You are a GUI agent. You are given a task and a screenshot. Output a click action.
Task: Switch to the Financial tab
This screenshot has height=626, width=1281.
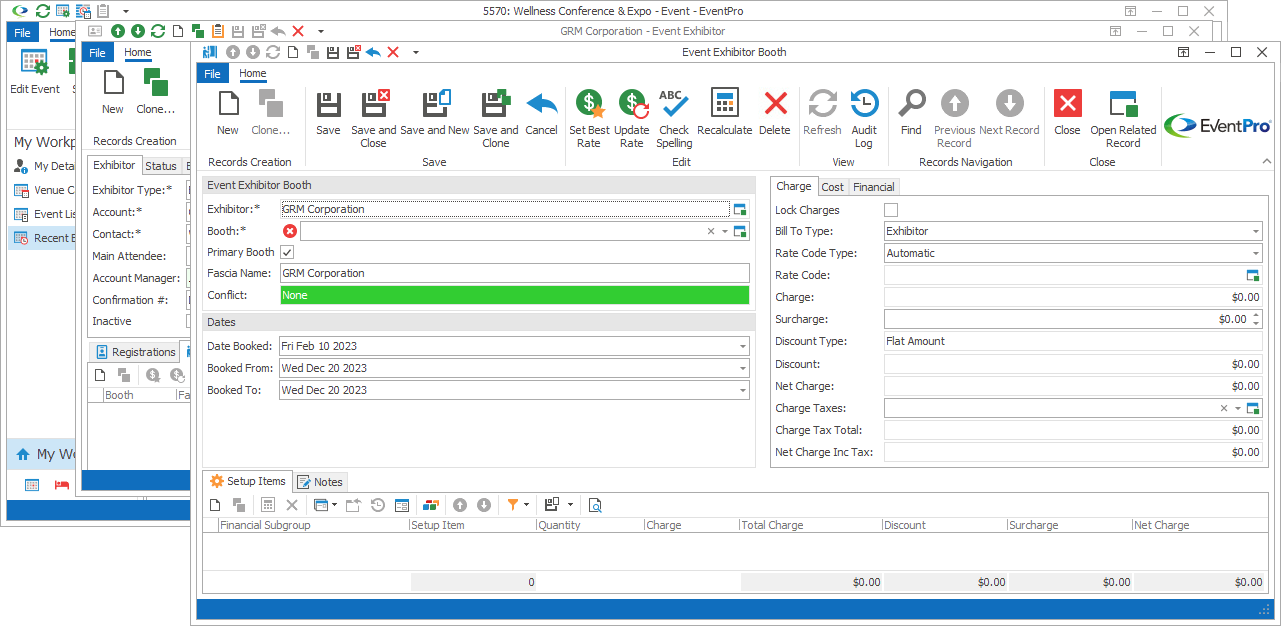pos(874,187)
